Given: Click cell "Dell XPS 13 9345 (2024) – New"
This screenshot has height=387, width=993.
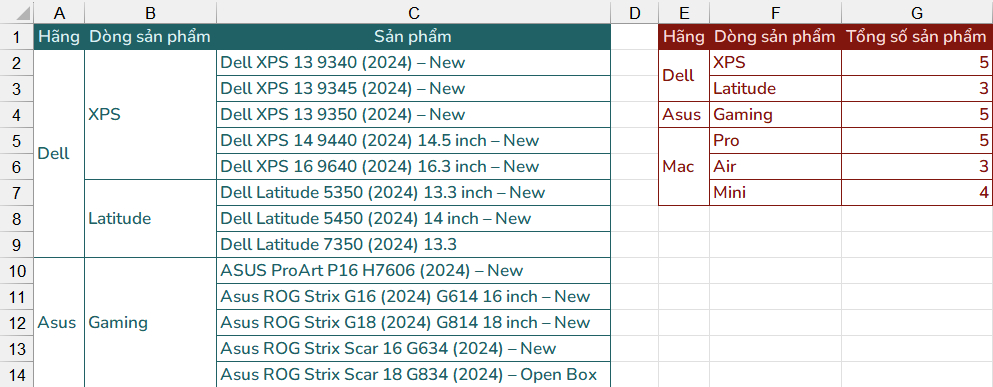Looking at the screenshot, I should 414,89.
